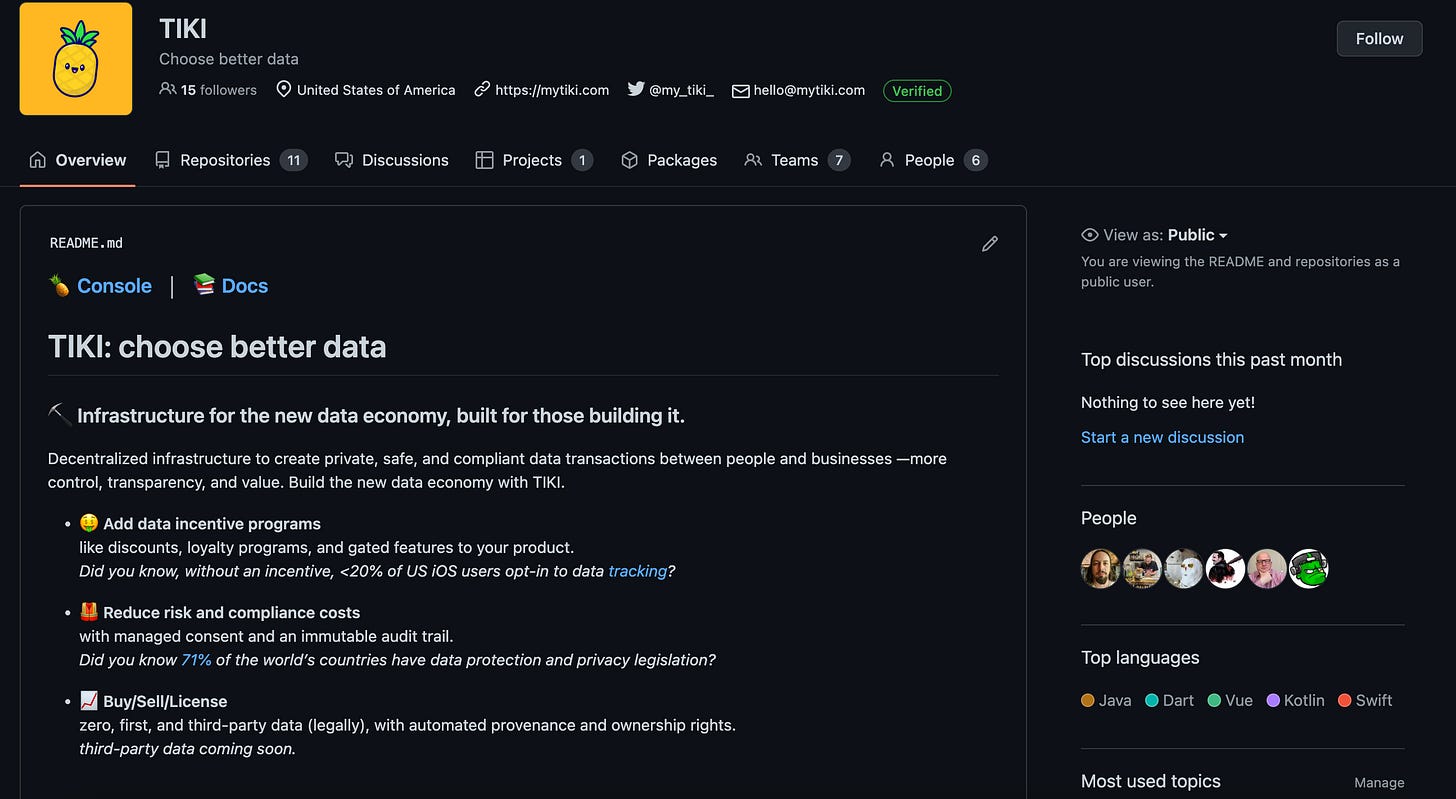Click the Follow button
Viewport: 1456px width, 799px height.
point(1379,39)
